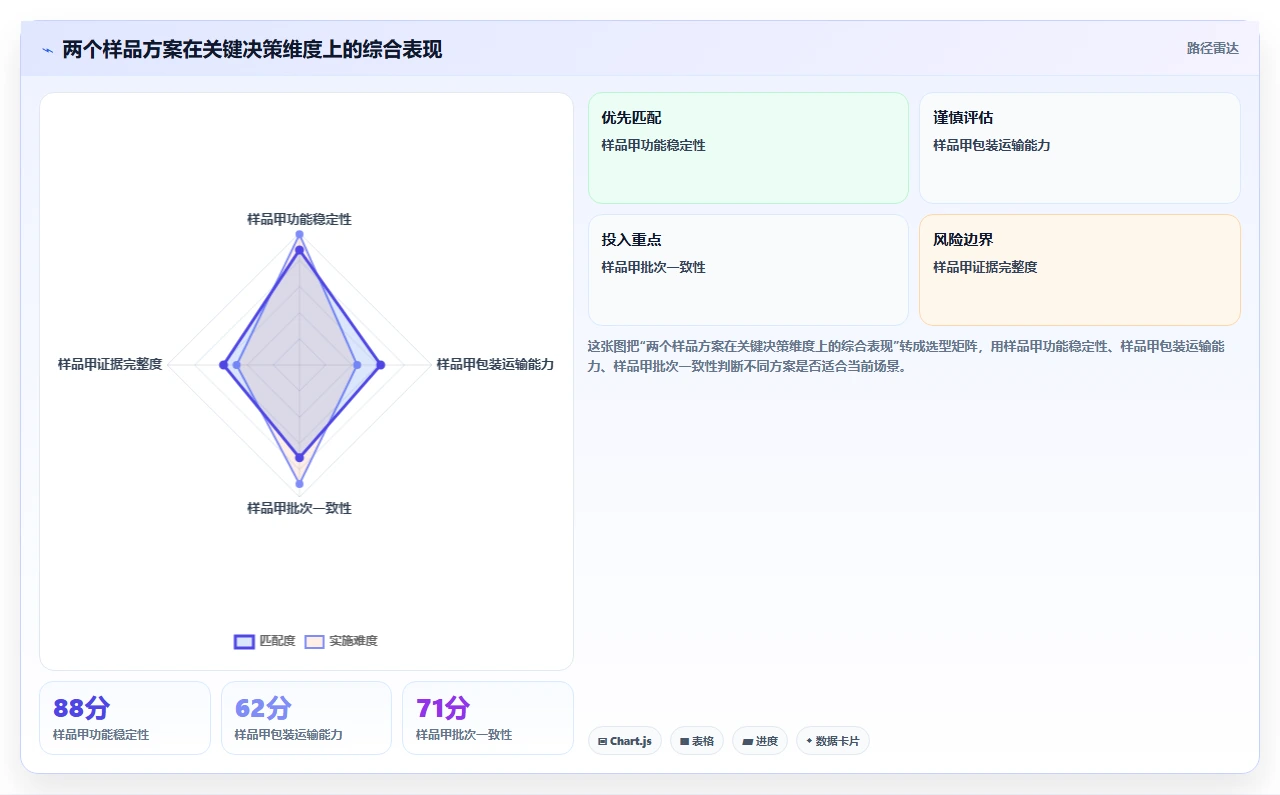
Task: Click the light 实施难度 point on 批次一致性 axis
Action: coord(299,484)
